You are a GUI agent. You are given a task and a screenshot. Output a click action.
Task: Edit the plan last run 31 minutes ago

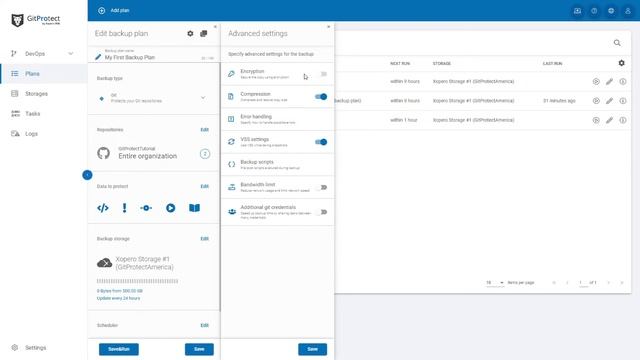coord(609,101)
